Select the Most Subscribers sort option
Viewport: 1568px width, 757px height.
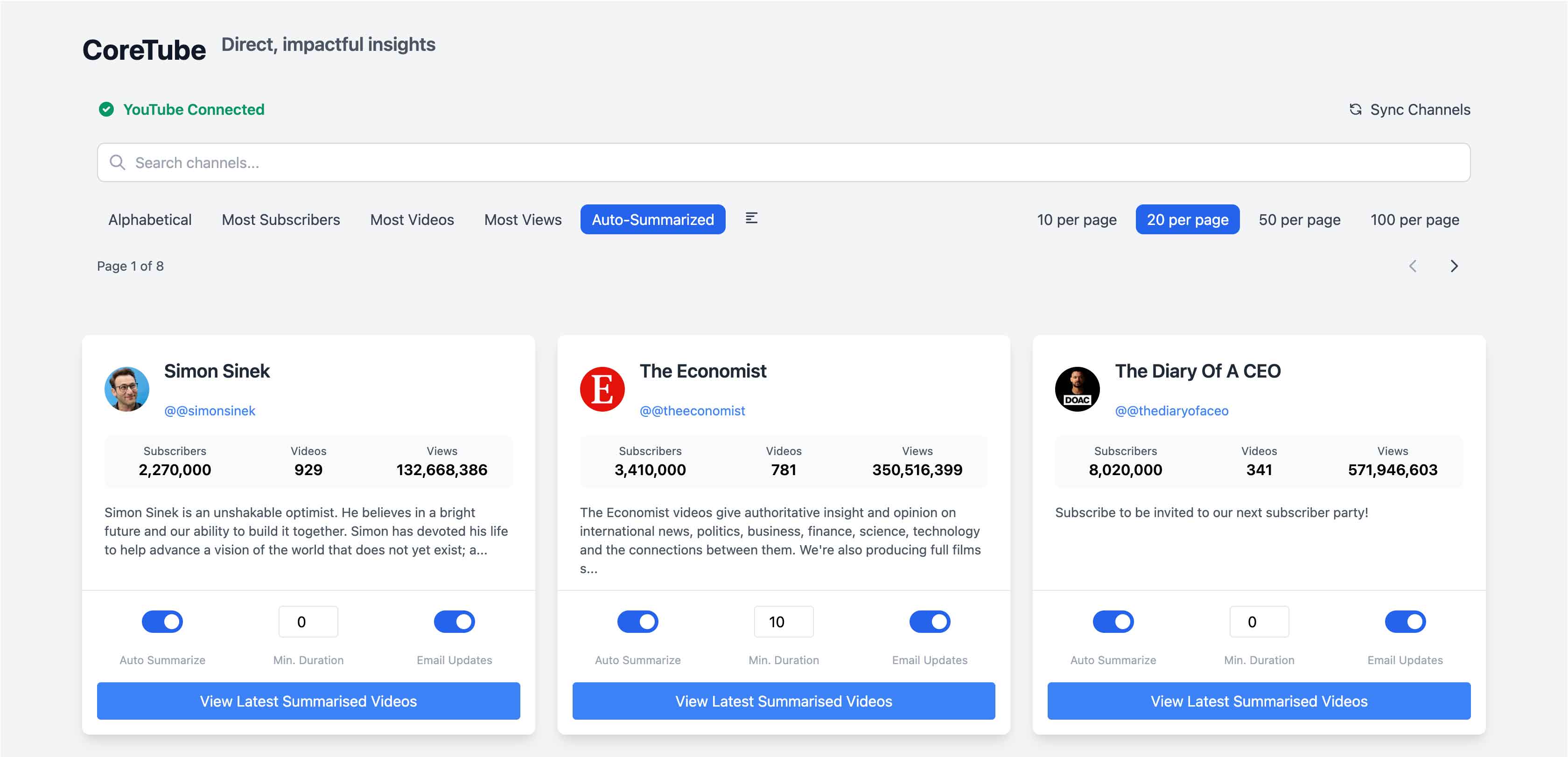coord(280,219)
